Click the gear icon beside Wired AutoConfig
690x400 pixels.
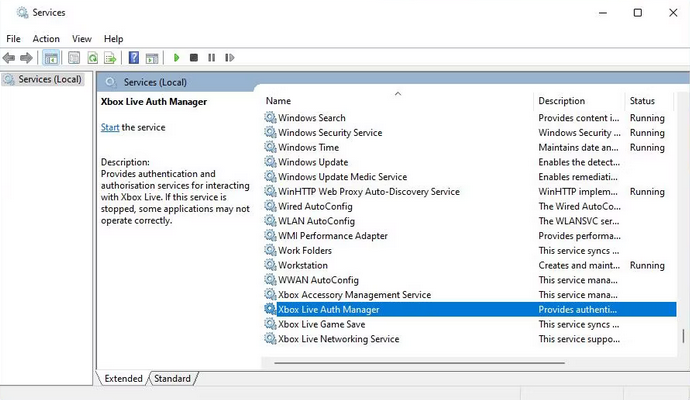270,206
